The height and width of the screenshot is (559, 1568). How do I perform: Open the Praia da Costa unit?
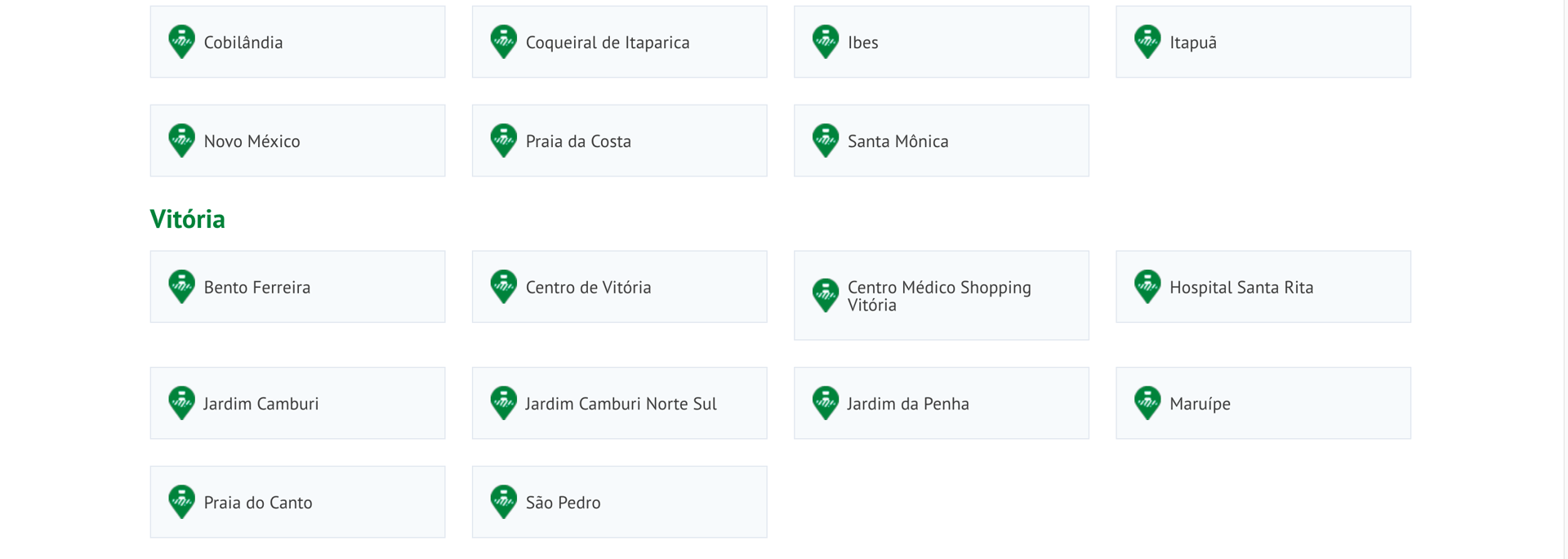point(619,141)
